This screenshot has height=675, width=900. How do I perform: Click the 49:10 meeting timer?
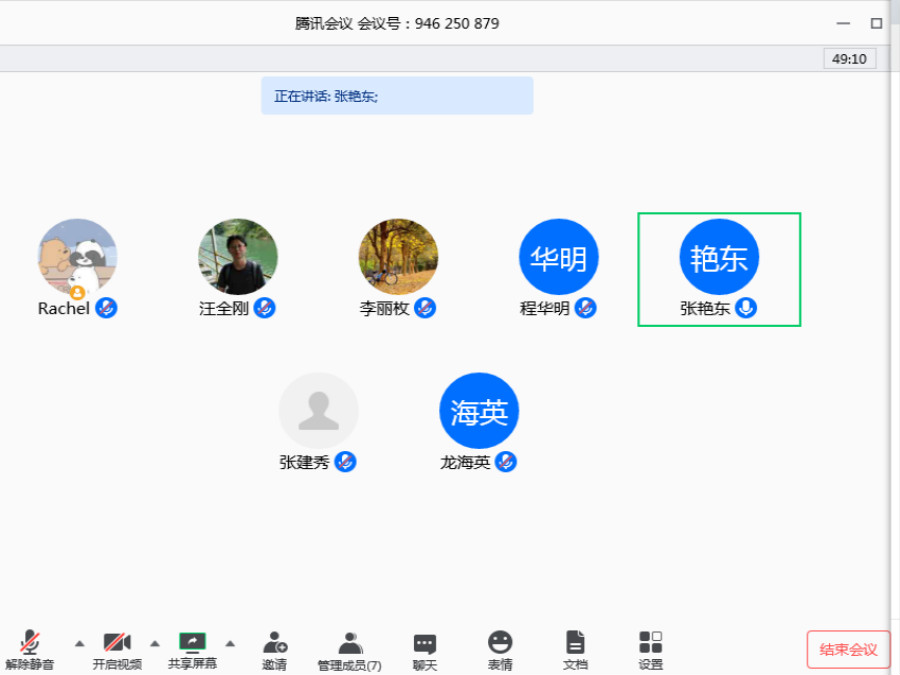849,59
